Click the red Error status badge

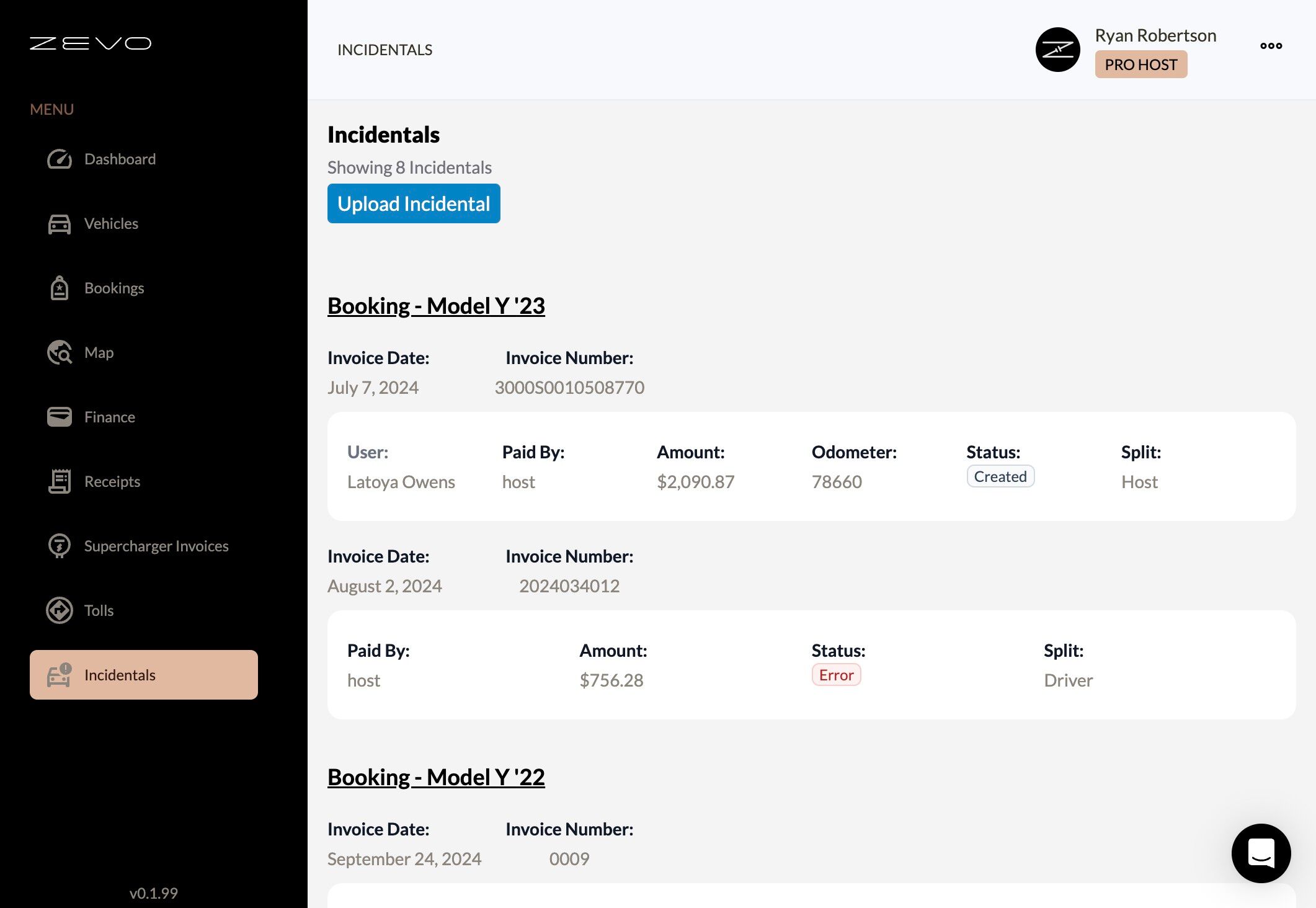coord(836,675)
